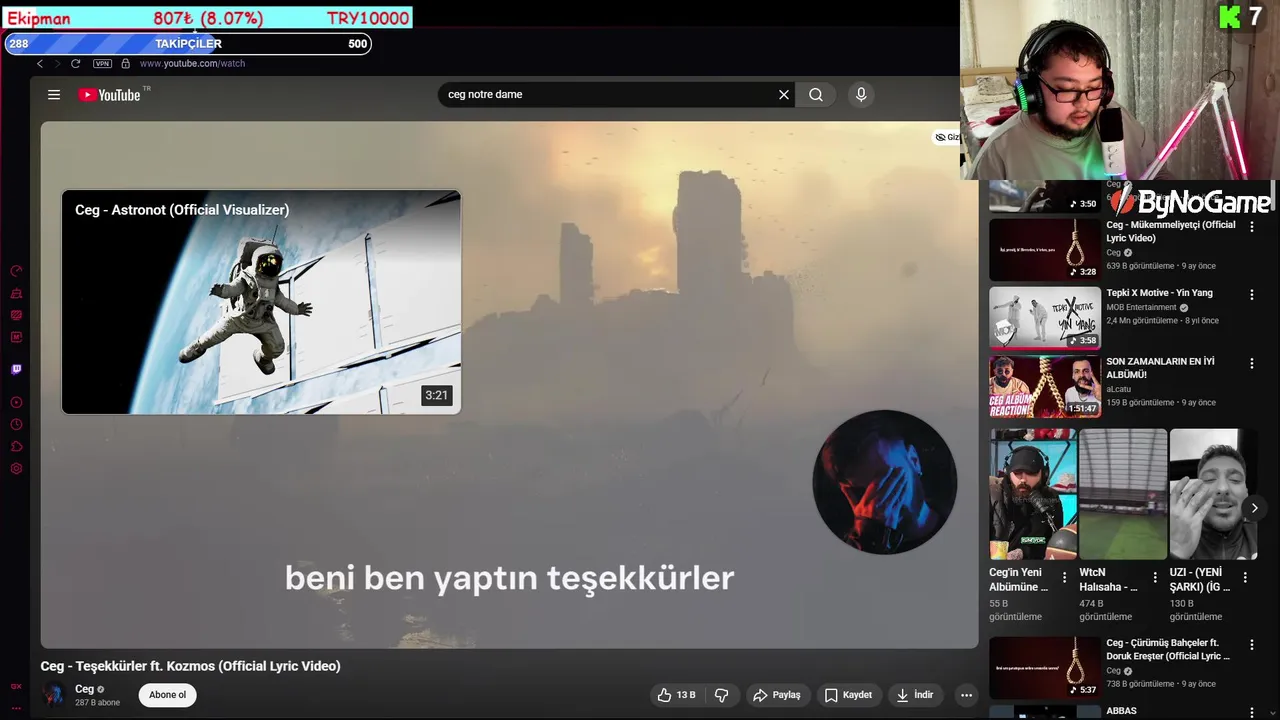Image resolution: width=1280 pixels, height=720 pixels.
Task: Open options menu for Yin Yang video
Action: click(1251, 295)
